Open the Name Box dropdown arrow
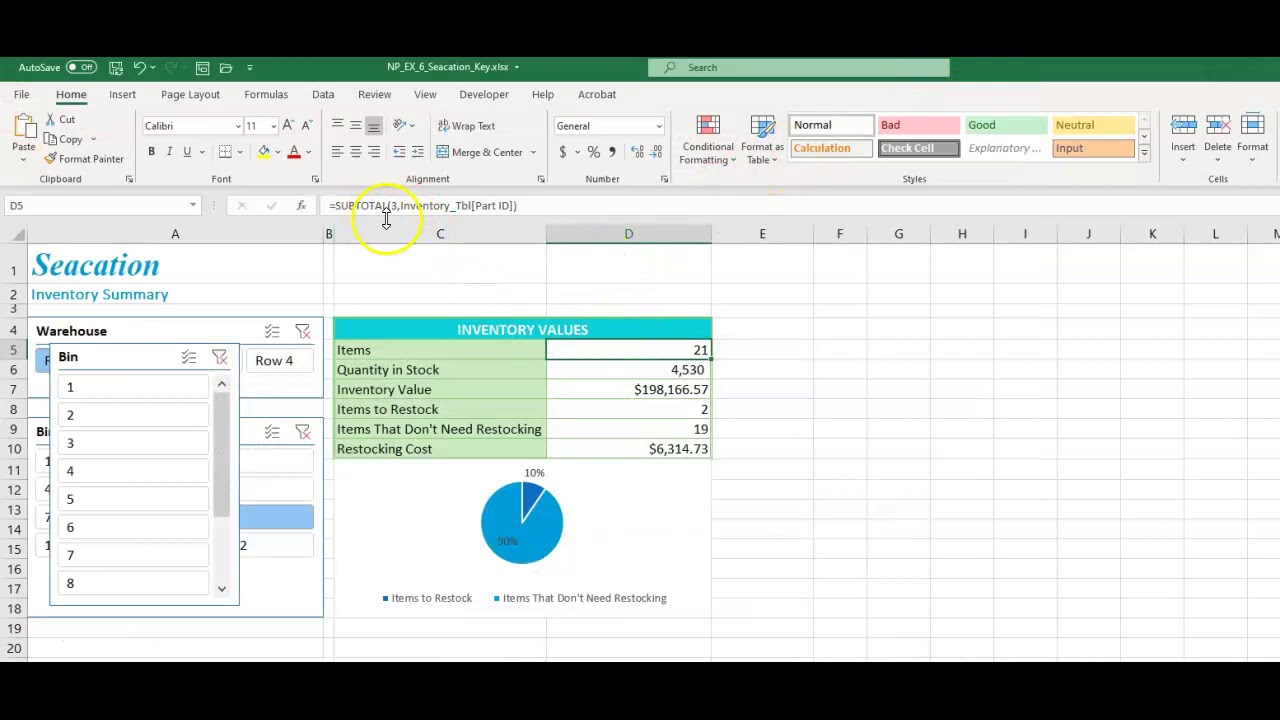The image size is (1280, 720). point(193,205)
